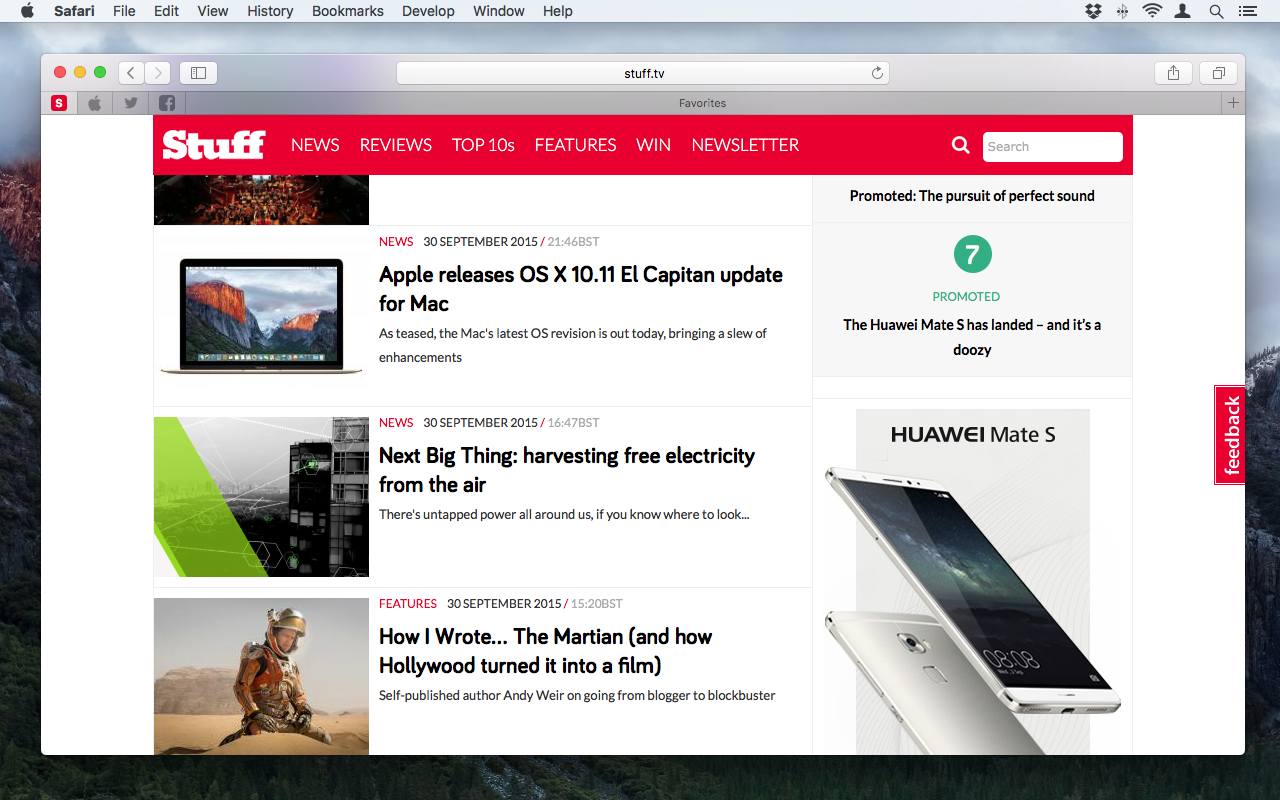Go to the NEWS section in site header

(x=315, y=145)
